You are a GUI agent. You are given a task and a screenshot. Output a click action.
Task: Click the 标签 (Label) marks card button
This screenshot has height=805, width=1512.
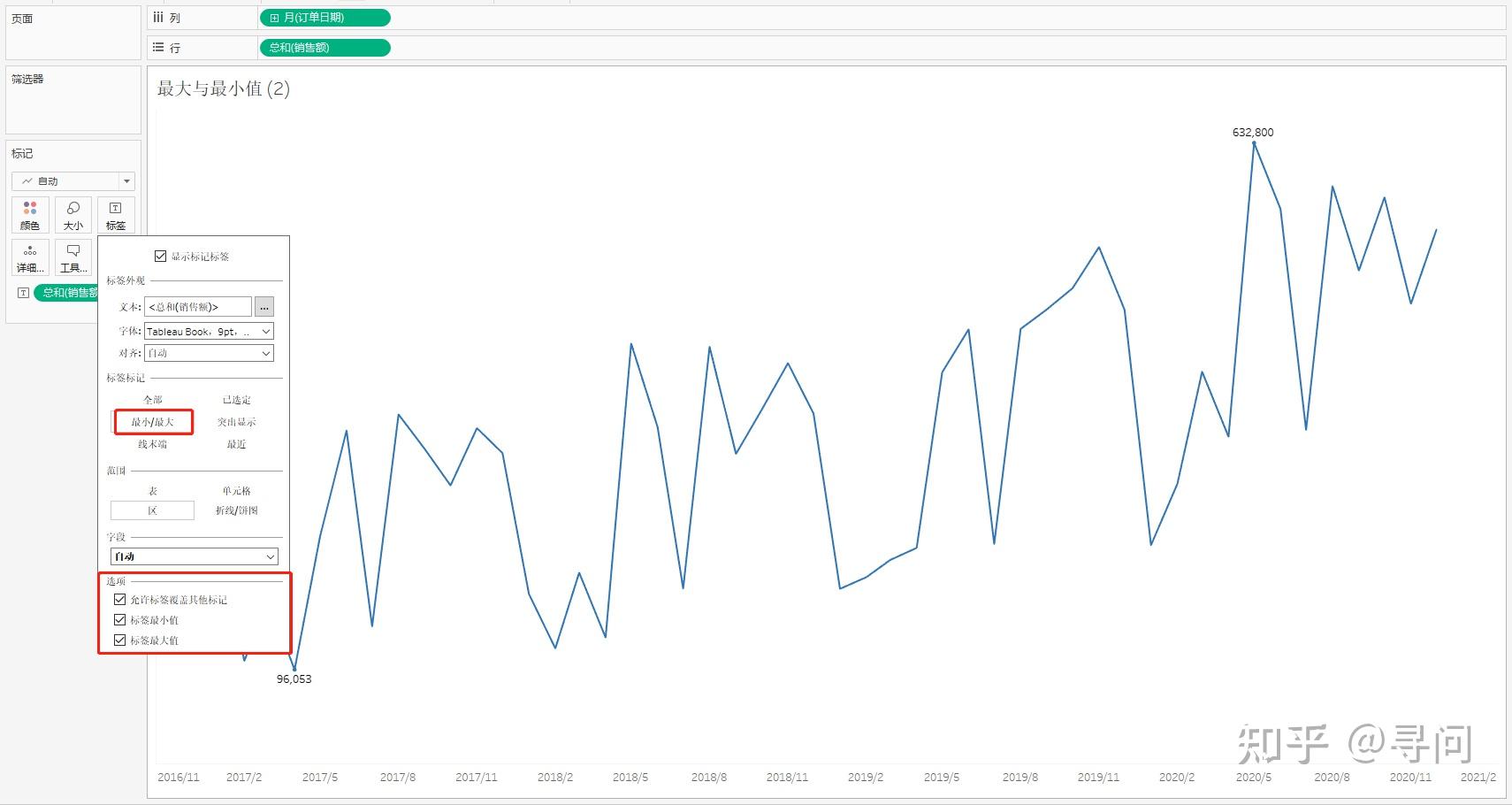[116, 215]
